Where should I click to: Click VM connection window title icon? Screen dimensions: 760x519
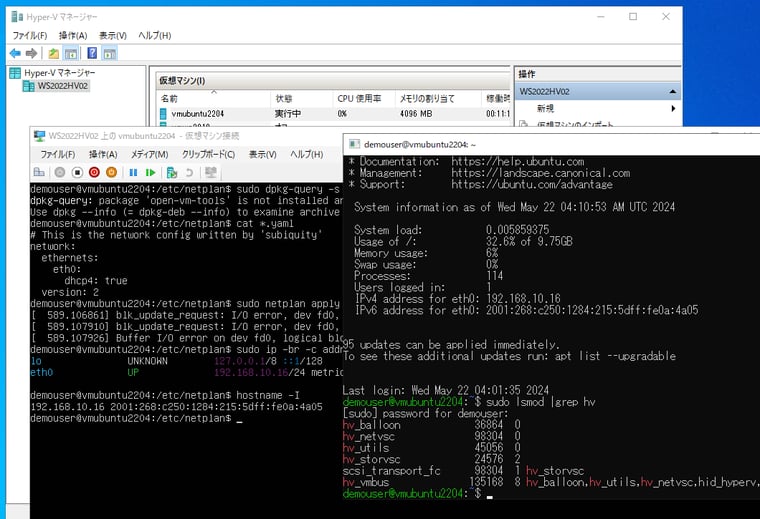[39, 136]
